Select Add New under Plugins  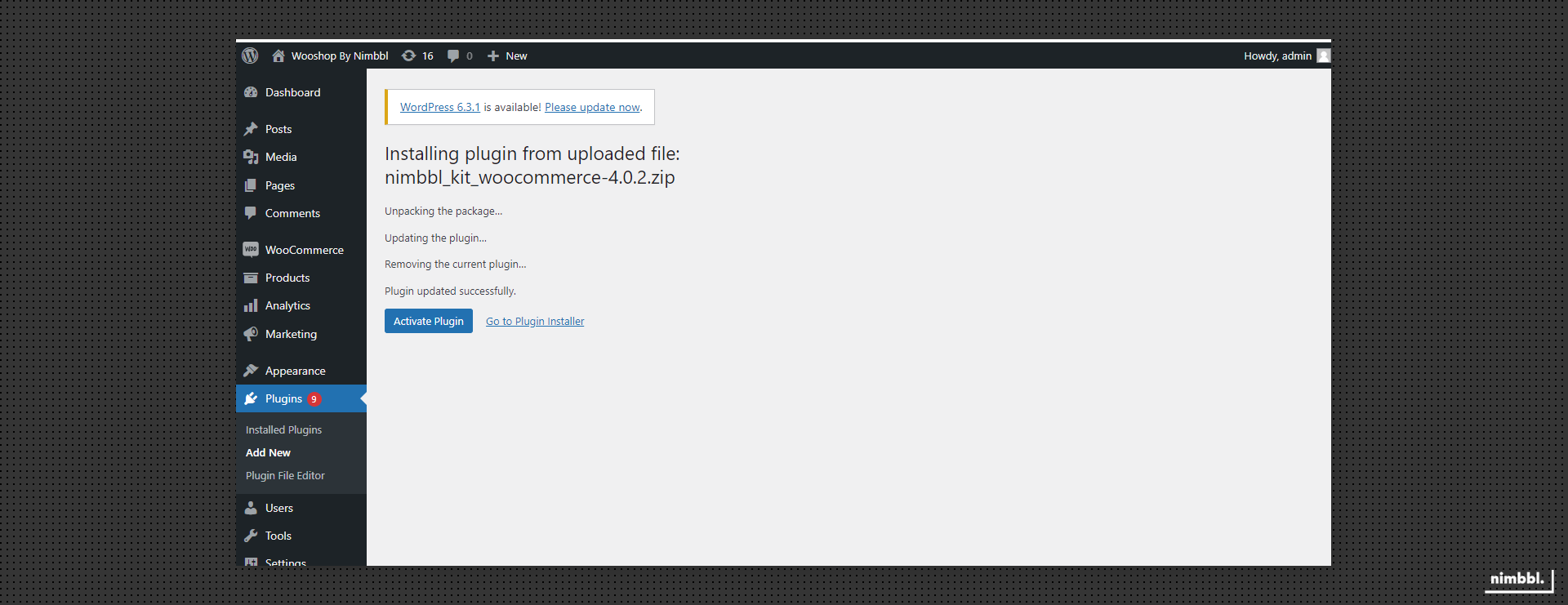coord(268,452)
